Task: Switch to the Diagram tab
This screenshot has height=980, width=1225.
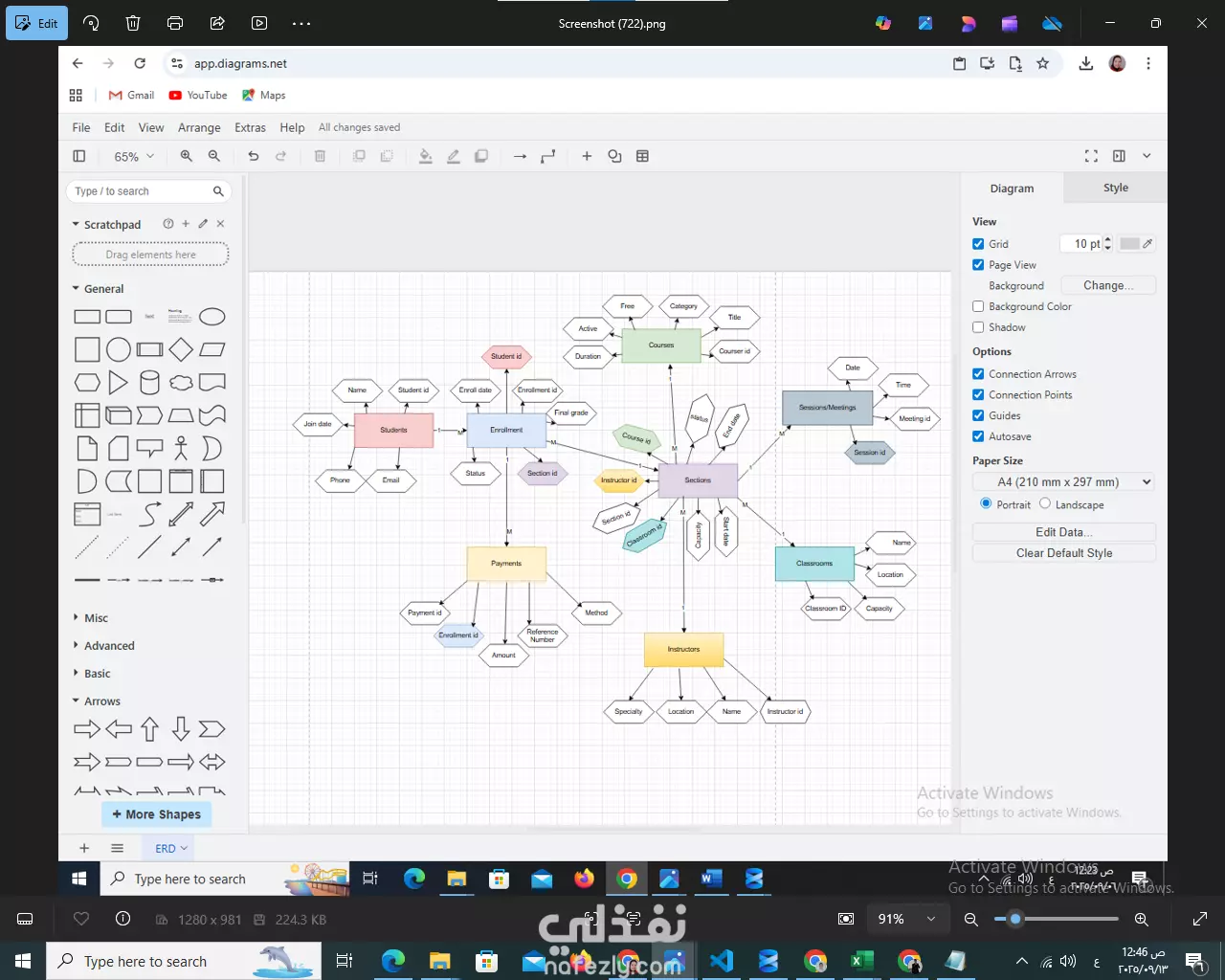Action: 1012,189
